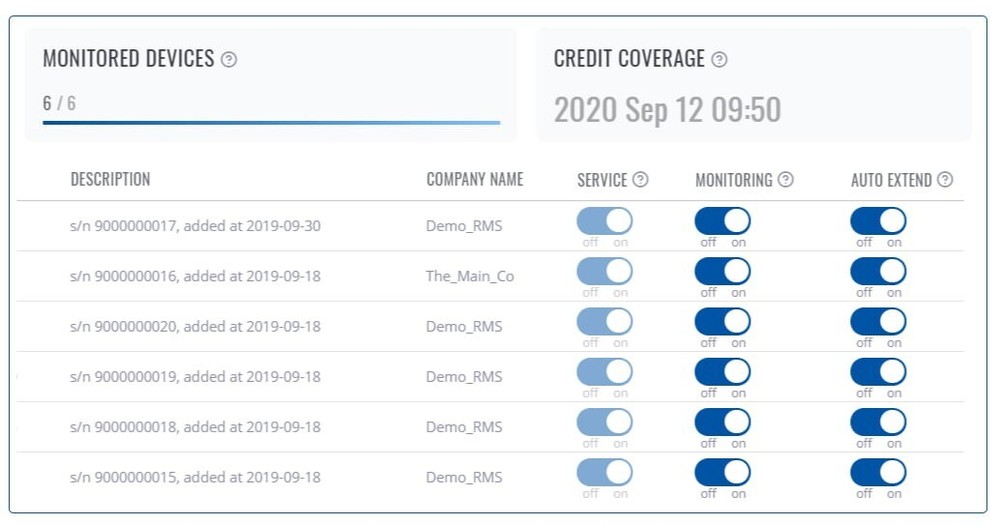Toggle Monitoring for s/n 9000000017
The height and width of the screenshot is (525, 1000).
tap(723, 221)
